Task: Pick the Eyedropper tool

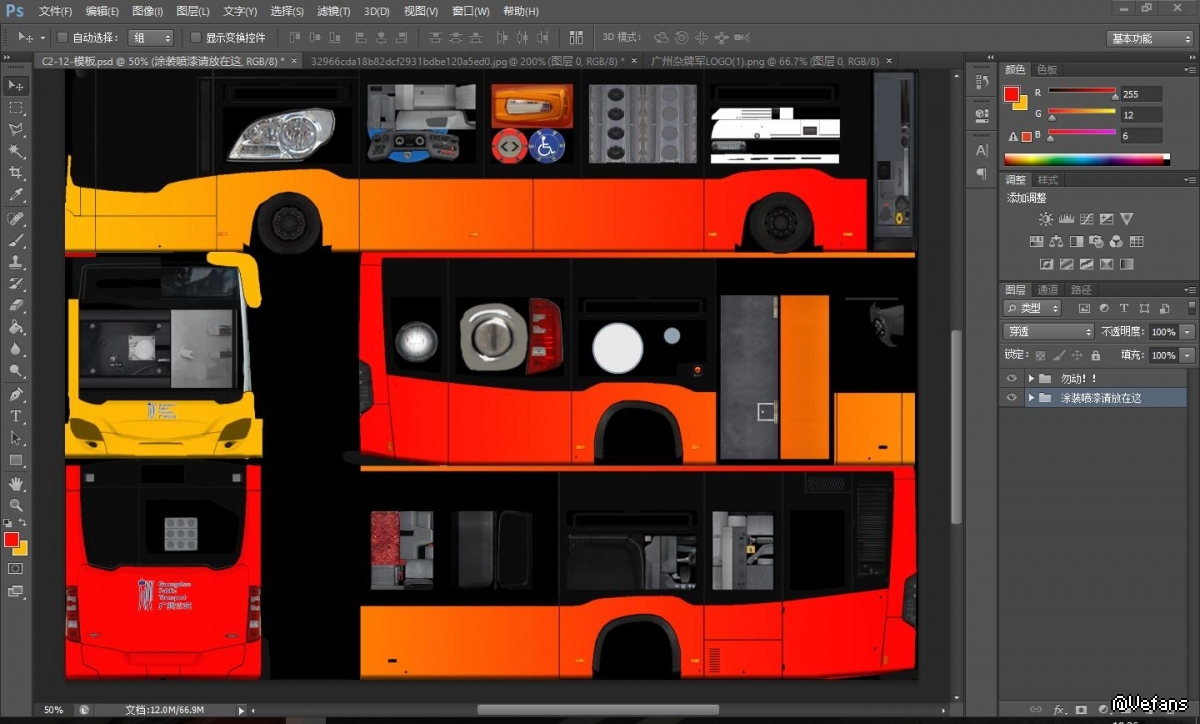Action: 16,195
